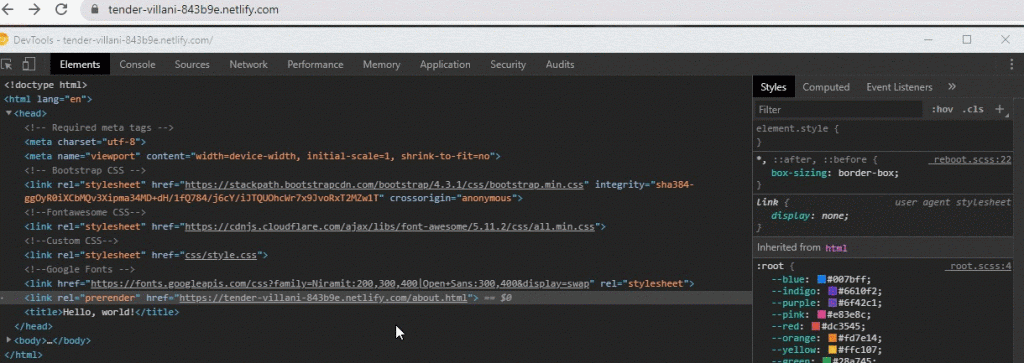1024x363 pixels.
Task: Click the display: none declaration
Action: pos(810,215)
